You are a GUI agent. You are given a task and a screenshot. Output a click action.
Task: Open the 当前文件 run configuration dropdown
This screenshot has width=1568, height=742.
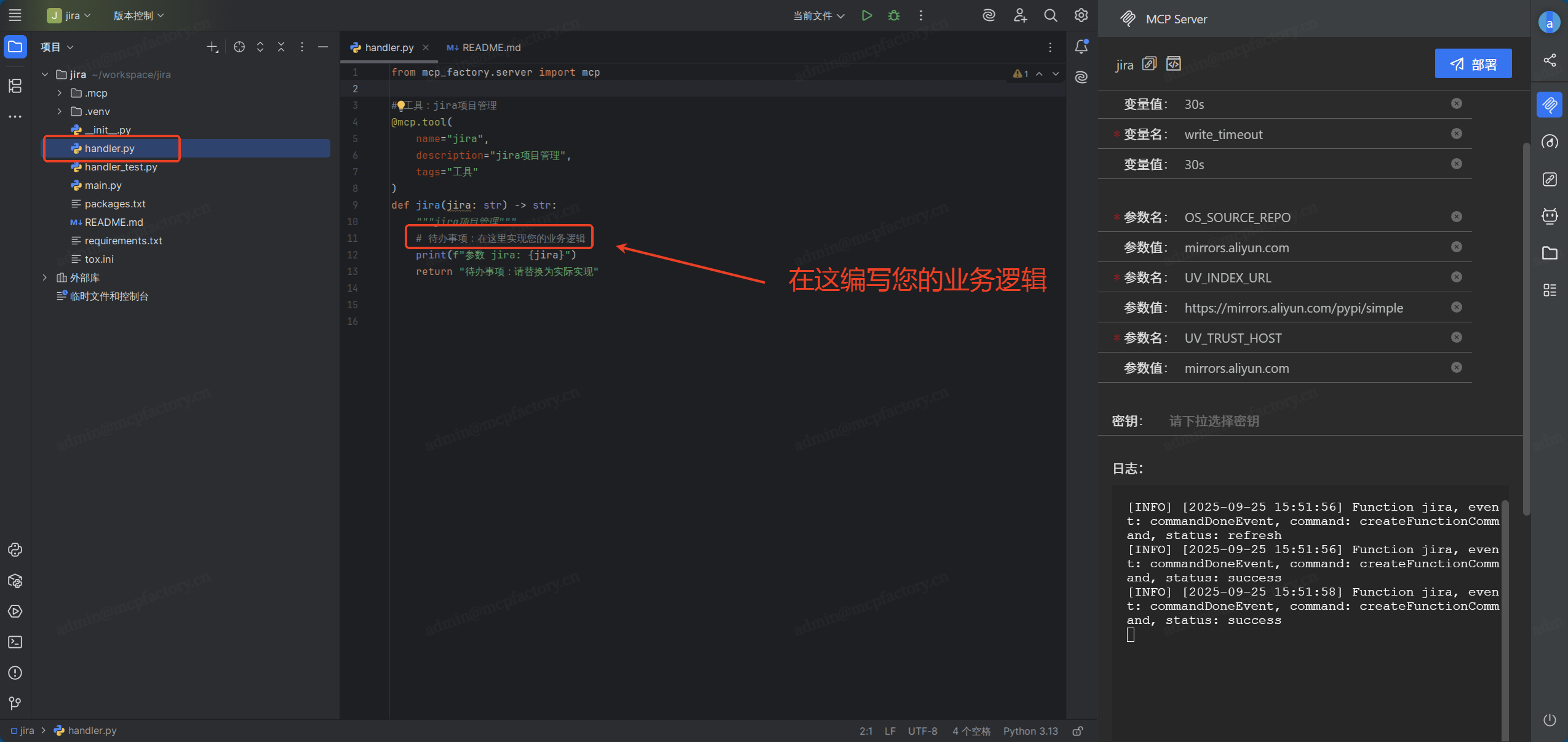coord(818,15)
